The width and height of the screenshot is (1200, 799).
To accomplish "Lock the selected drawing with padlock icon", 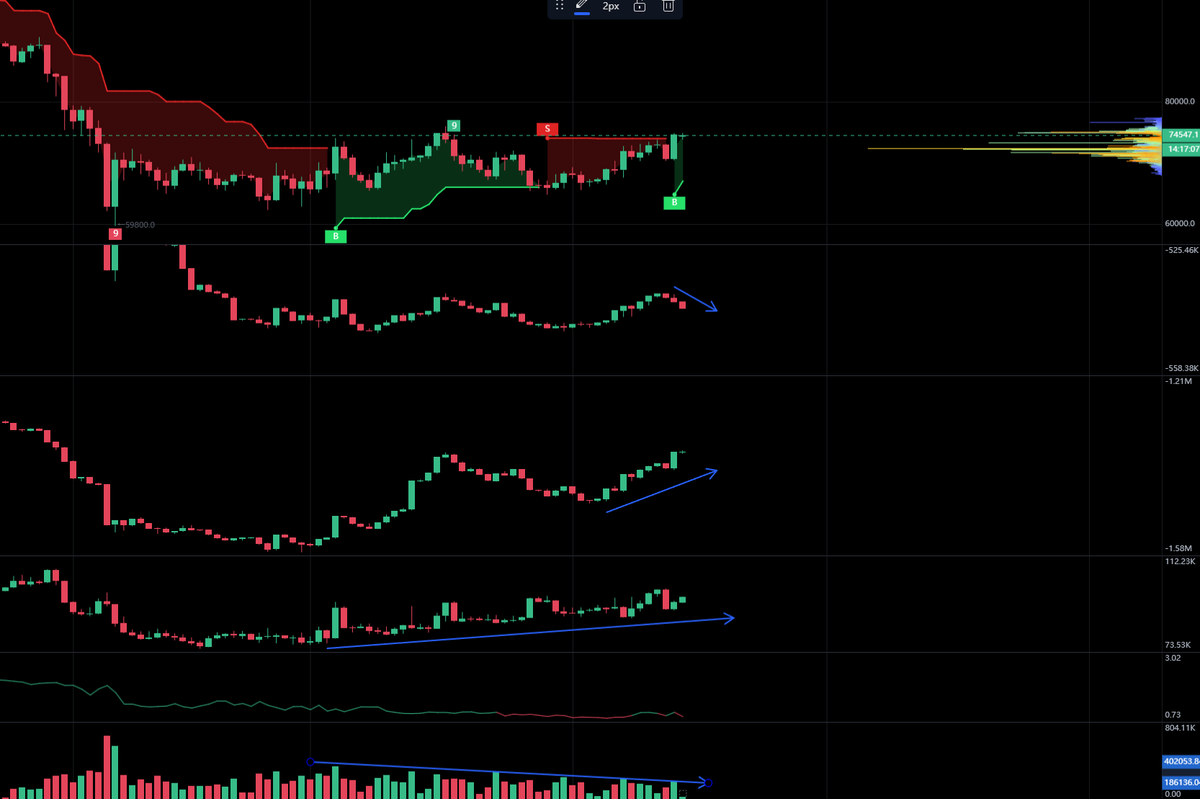I will 639,6.
